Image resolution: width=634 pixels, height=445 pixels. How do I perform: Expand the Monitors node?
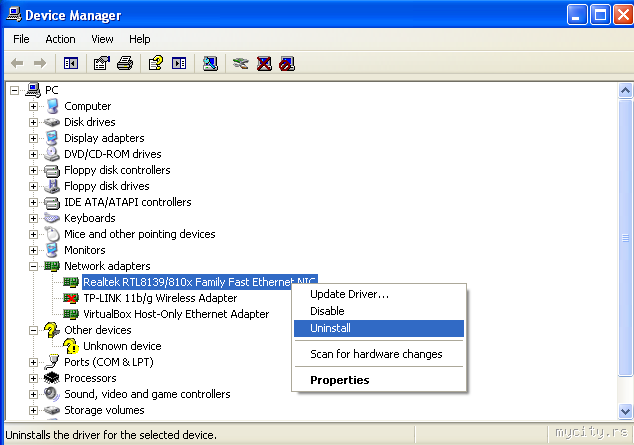point(34,250)
